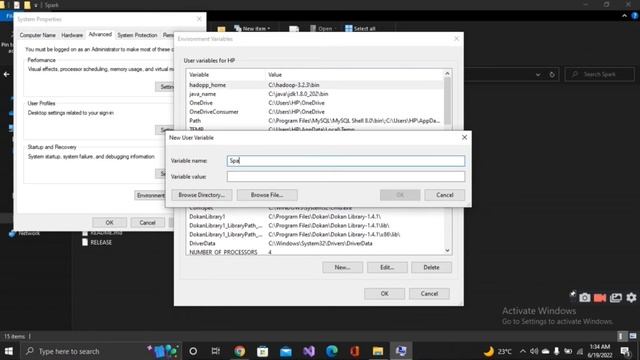
Task: Click Open in the Explorer ribbon
Action: tap(321, 28)
